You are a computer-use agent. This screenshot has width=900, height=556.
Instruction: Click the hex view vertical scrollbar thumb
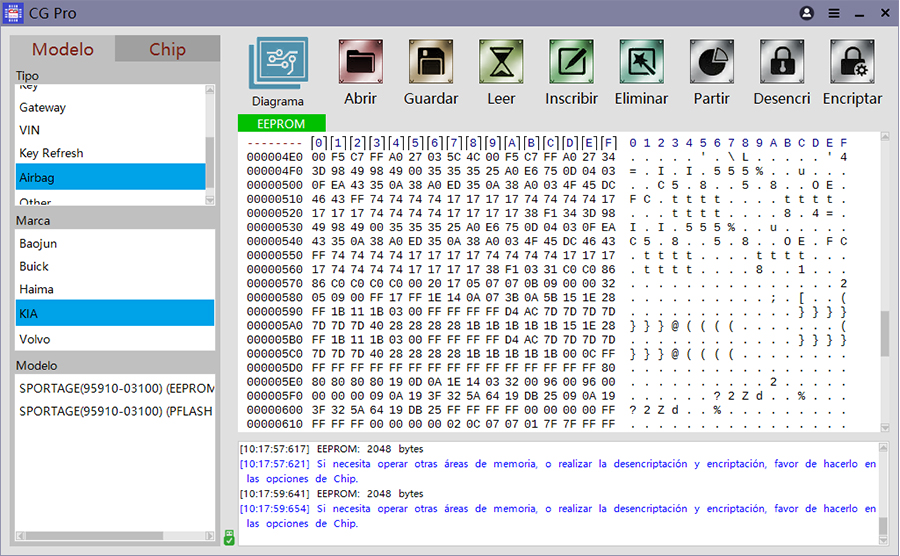coord(885,334)
